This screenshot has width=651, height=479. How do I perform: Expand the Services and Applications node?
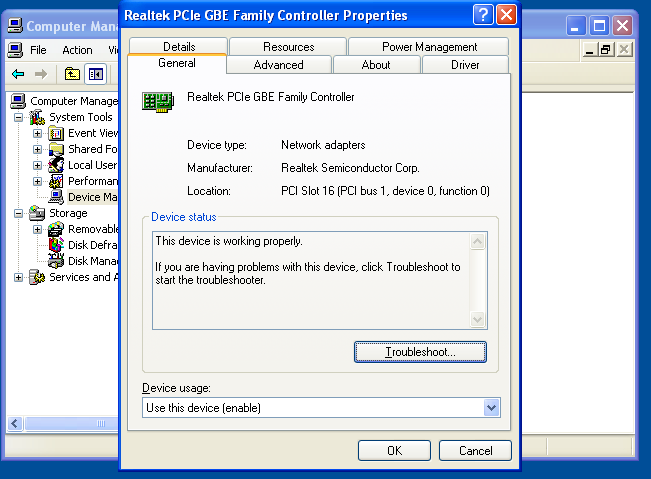pyautogui.click(x=18, y=277)
